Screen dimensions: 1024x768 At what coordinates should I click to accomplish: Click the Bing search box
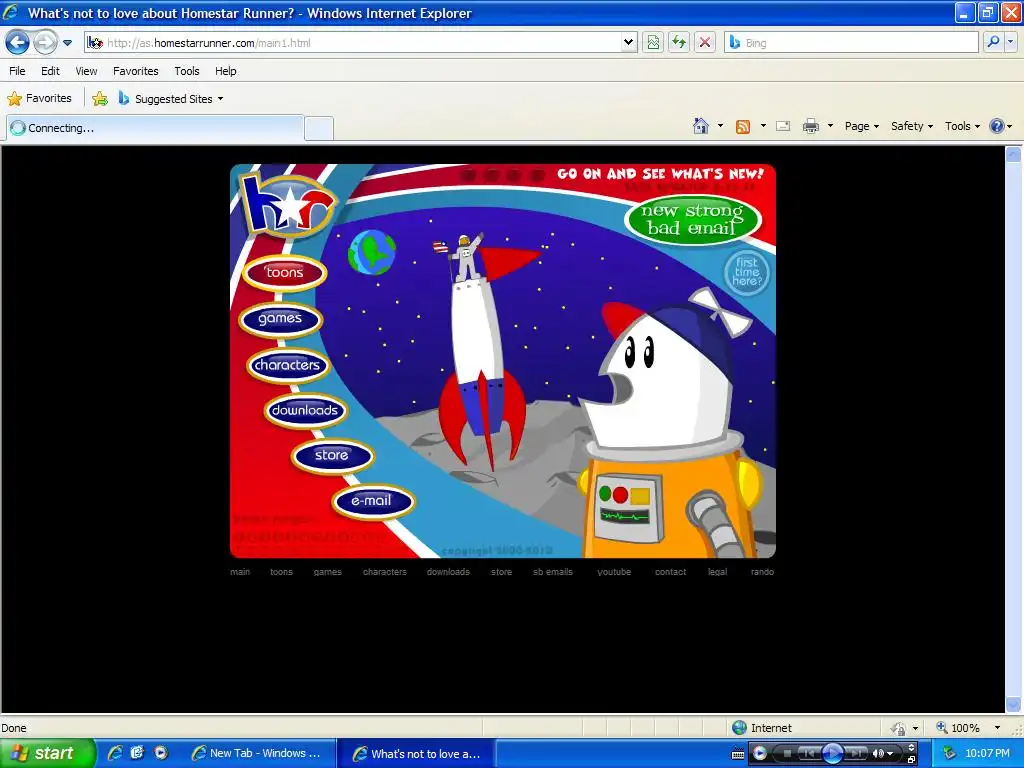[850, 43]
